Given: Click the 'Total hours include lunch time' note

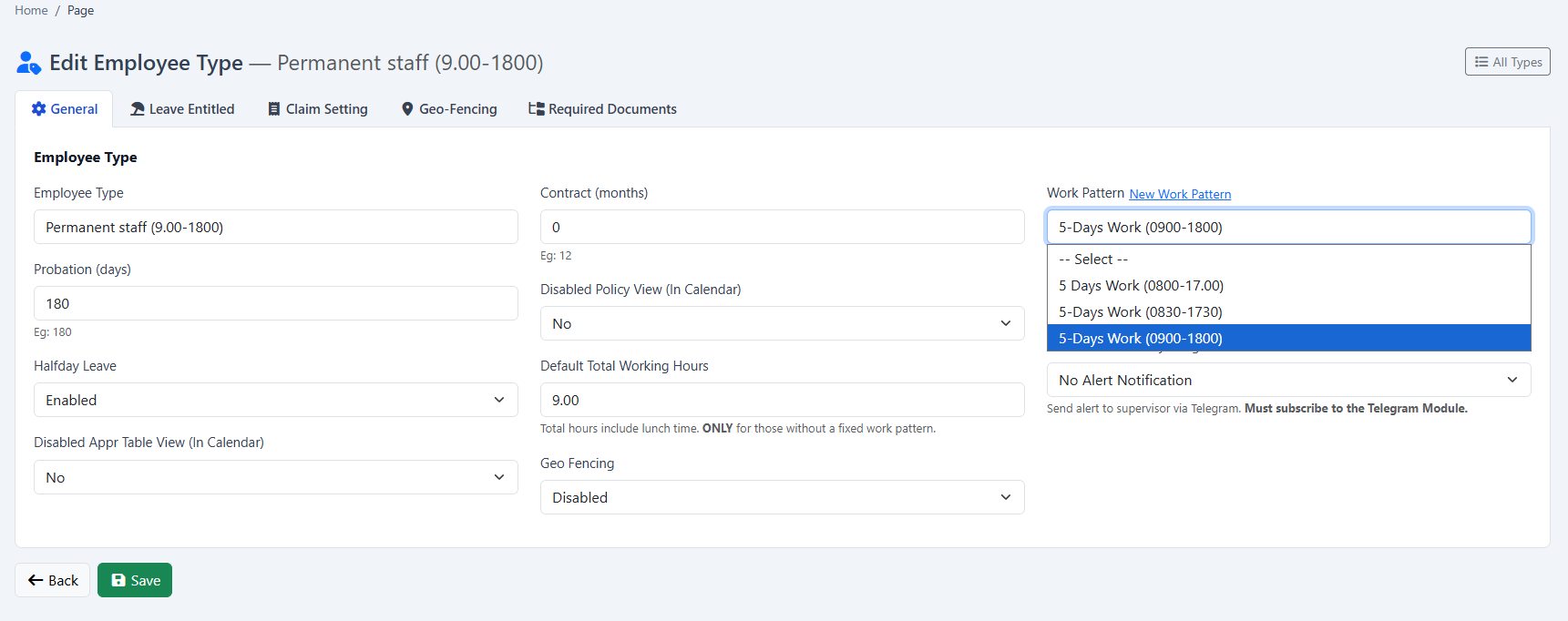Looking at the screenshot, I should (x=737, y=429).
